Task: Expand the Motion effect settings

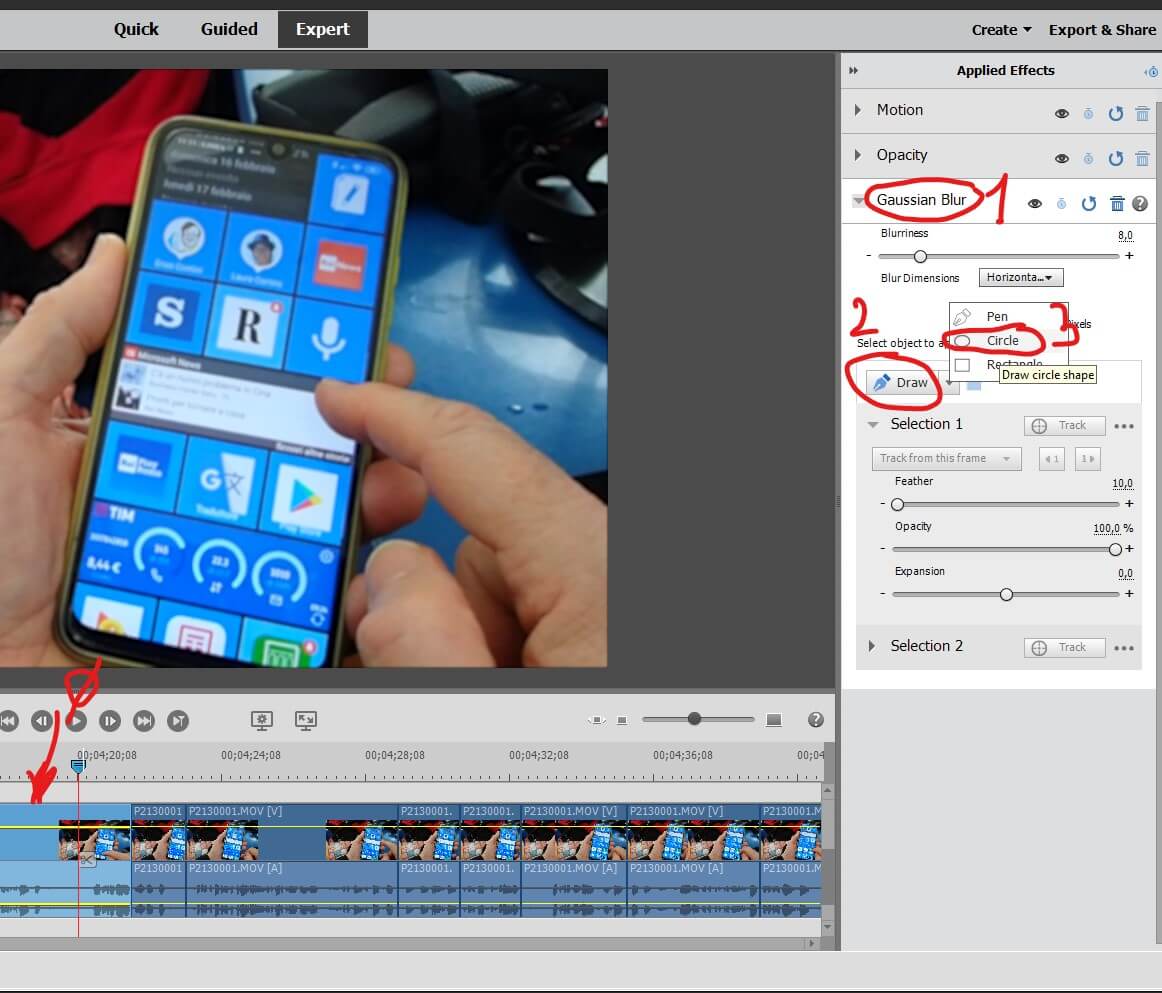Action: [858, 110]
